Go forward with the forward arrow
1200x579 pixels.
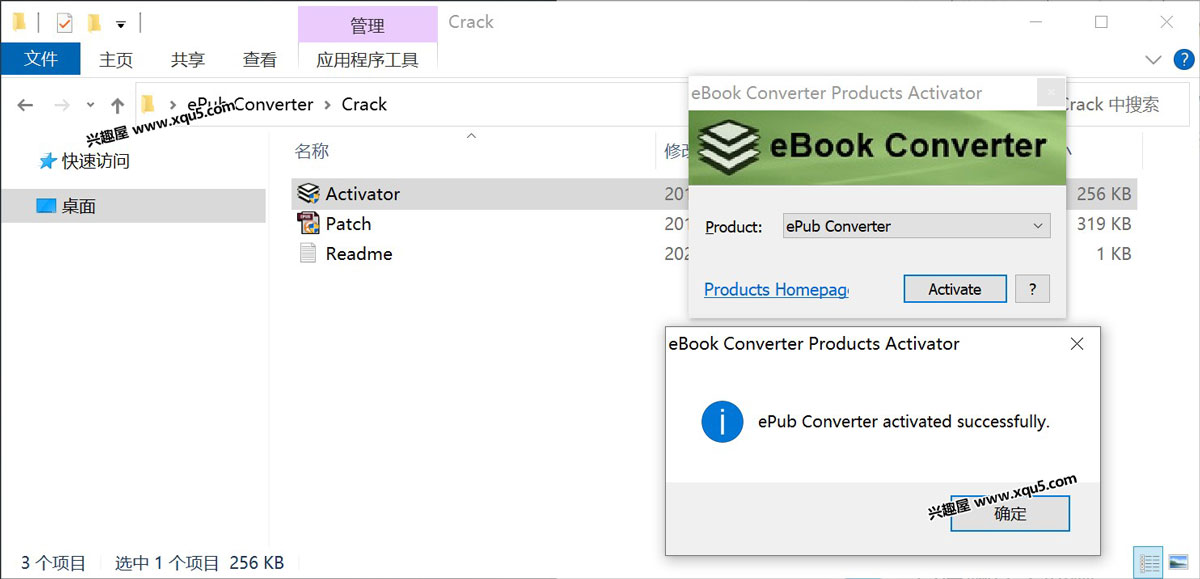[62, 105]
